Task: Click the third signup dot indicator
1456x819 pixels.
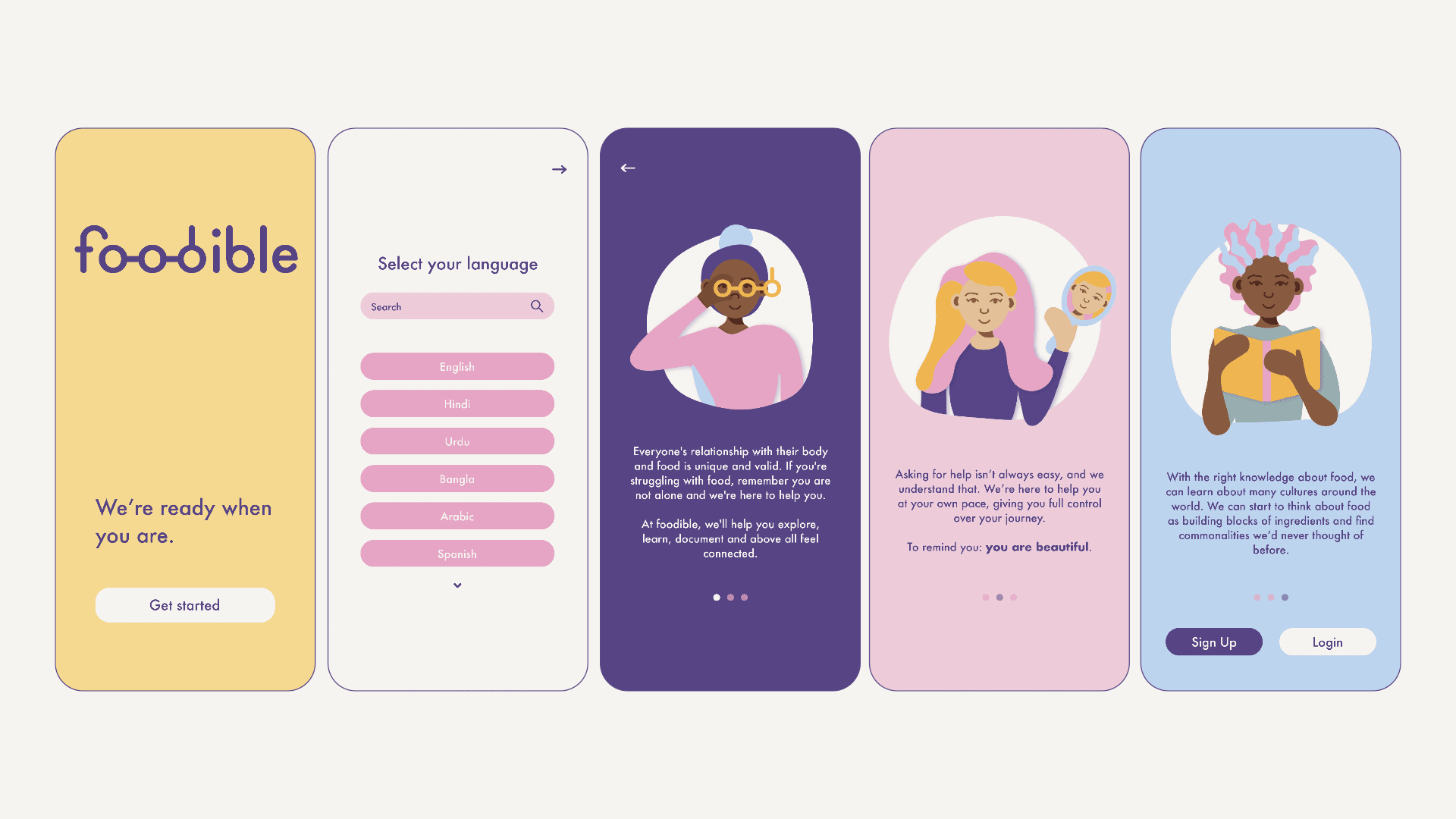Action: tap(1285, 597)
